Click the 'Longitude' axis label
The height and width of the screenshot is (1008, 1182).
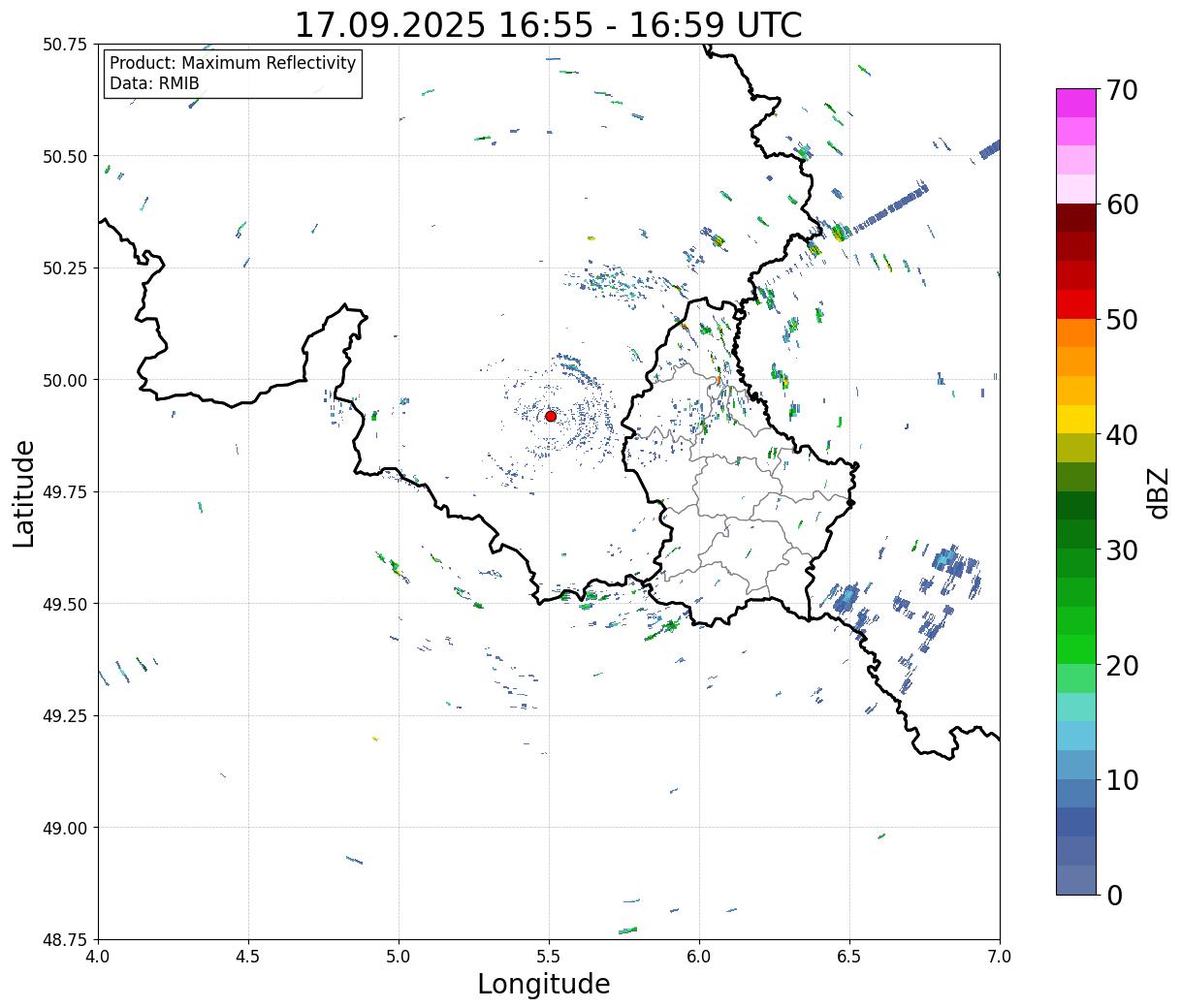[x=544, y=984]
